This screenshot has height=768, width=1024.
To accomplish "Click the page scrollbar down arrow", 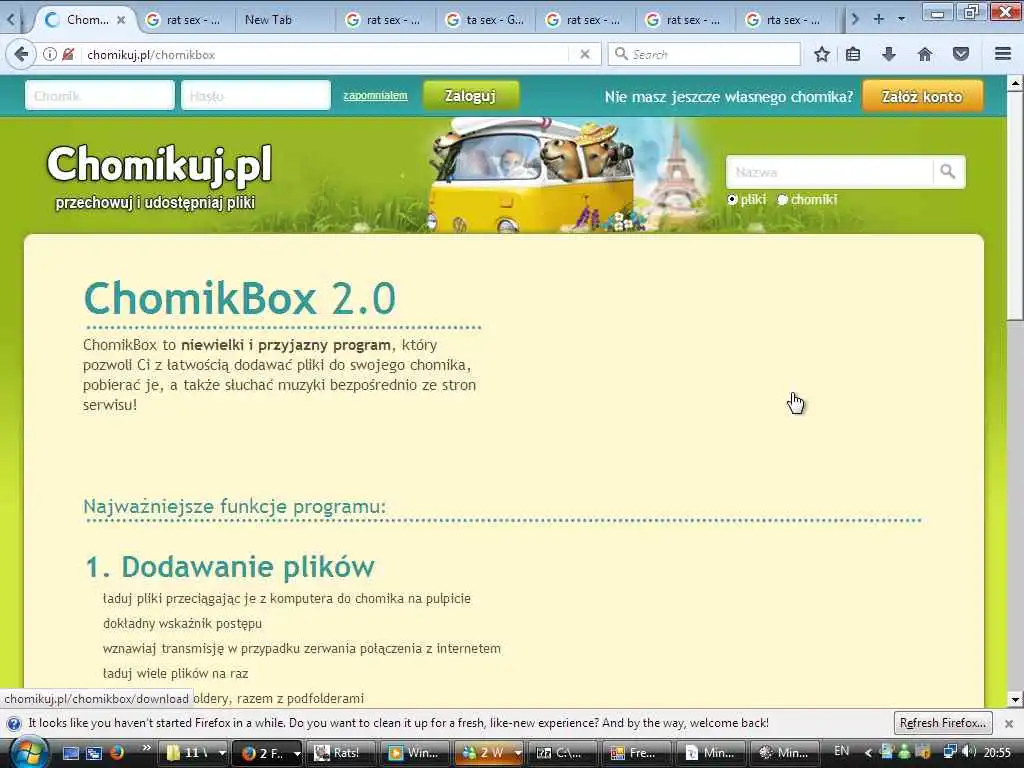I will tap(1014, 699).
